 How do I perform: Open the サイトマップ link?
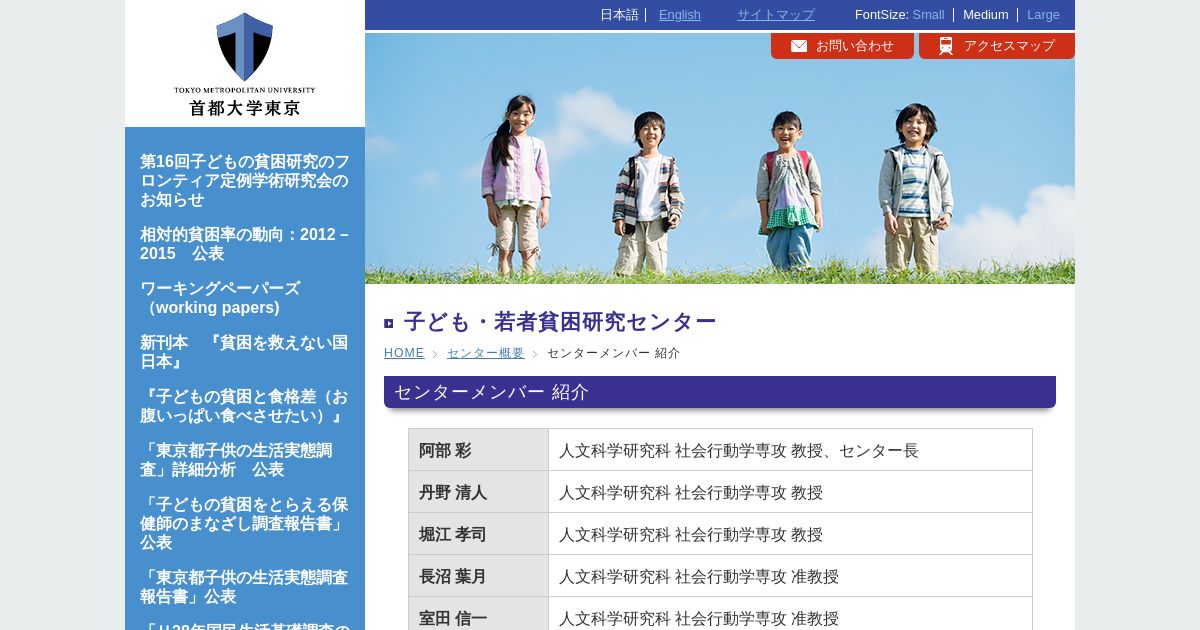(x=776, y=15)
